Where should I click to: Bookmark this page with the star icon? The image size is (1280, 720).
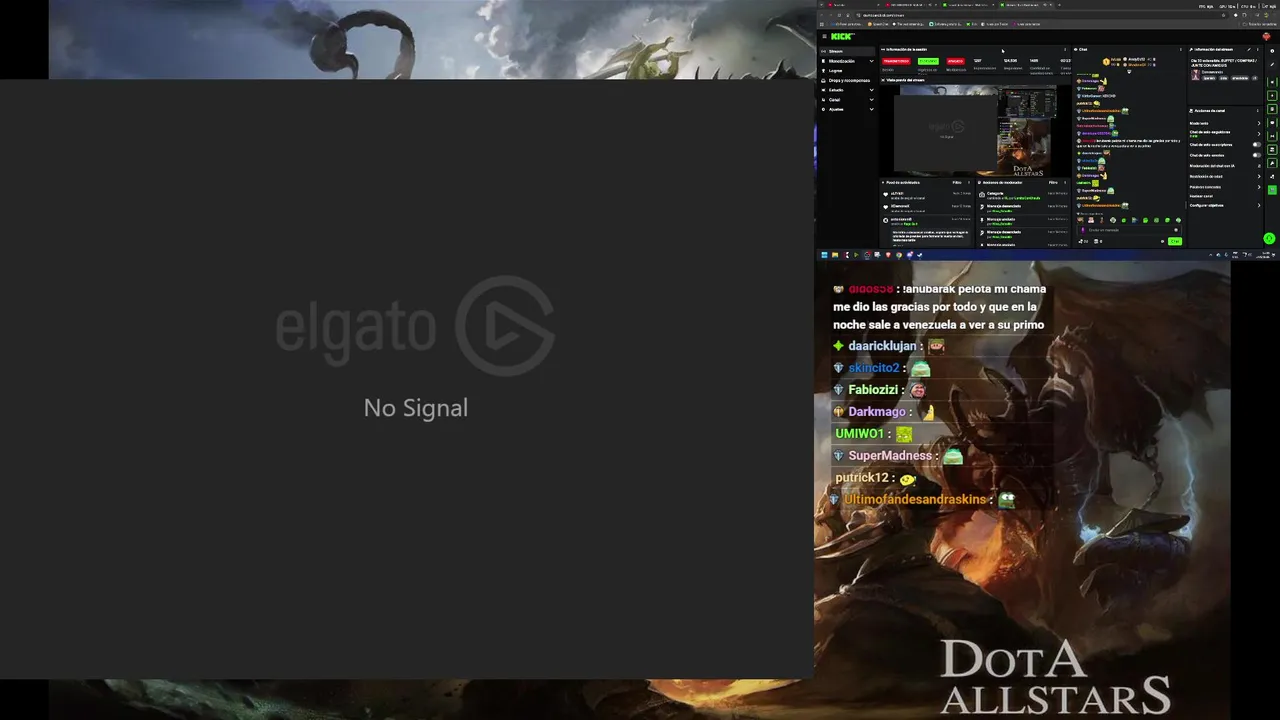pyautogui.click(x=1223, y=15)
